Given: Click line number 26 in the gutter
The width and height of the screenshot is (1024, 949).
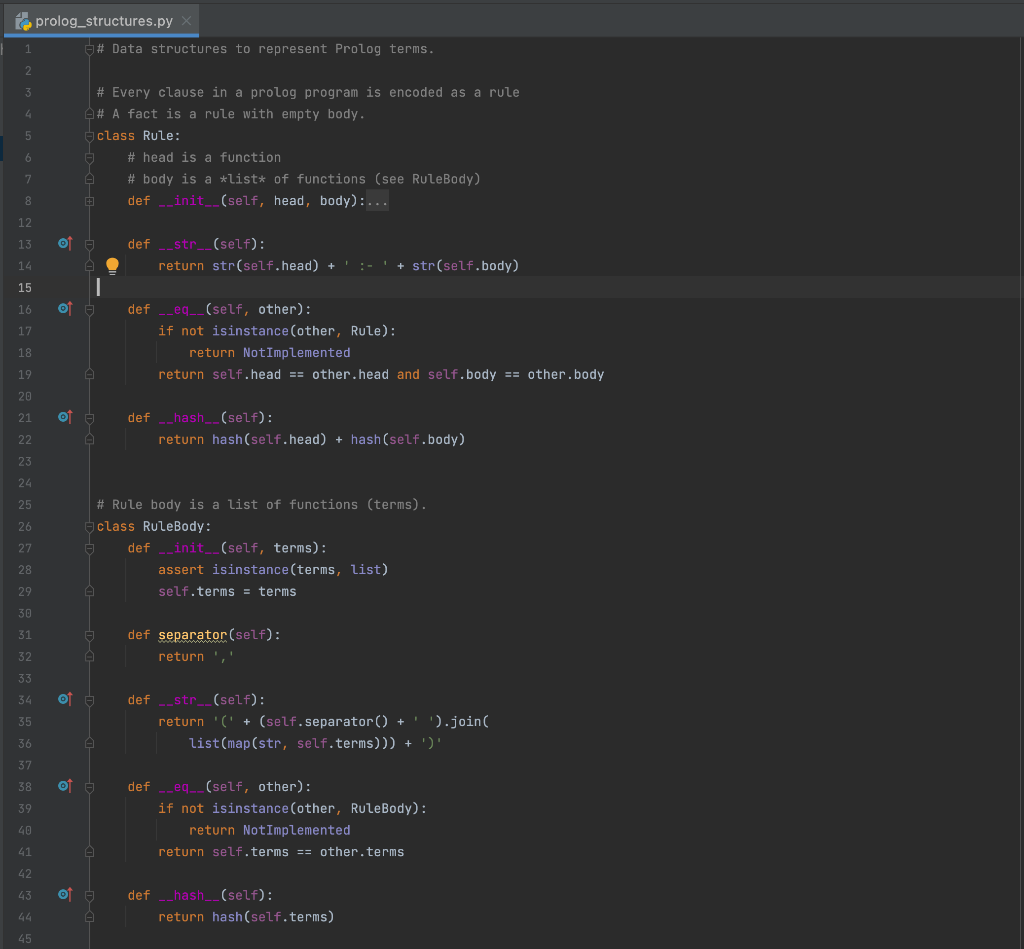Looking at the screenshot, I should coord(25,526).
